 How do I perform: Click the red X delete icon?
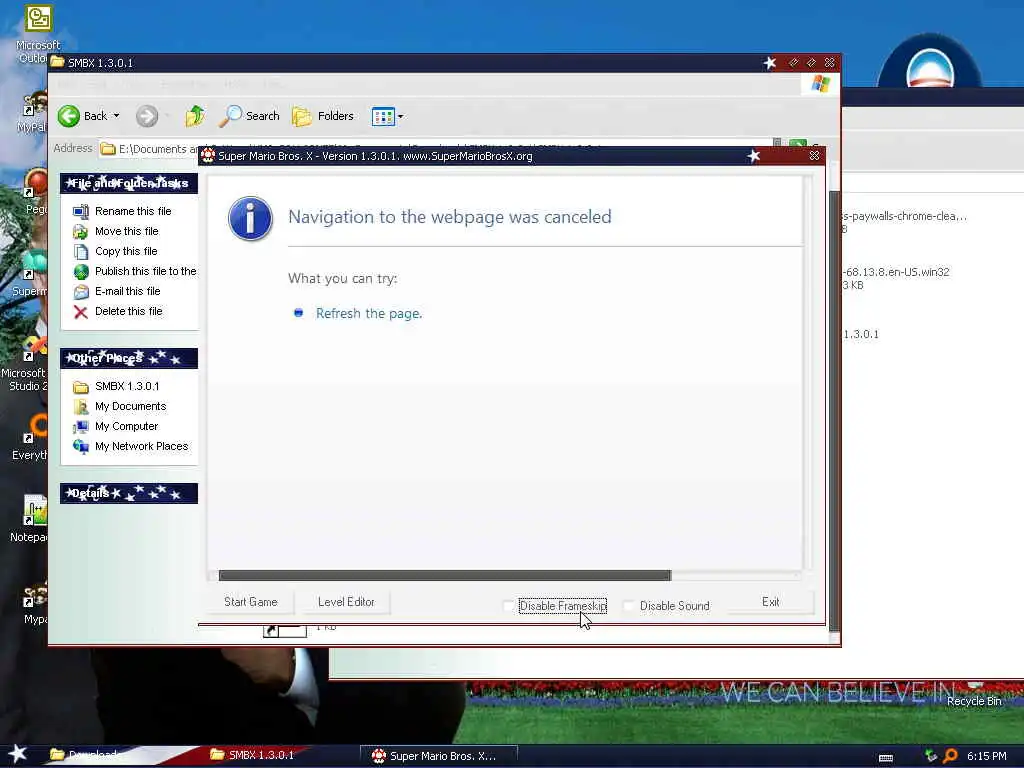click(81, 312)
